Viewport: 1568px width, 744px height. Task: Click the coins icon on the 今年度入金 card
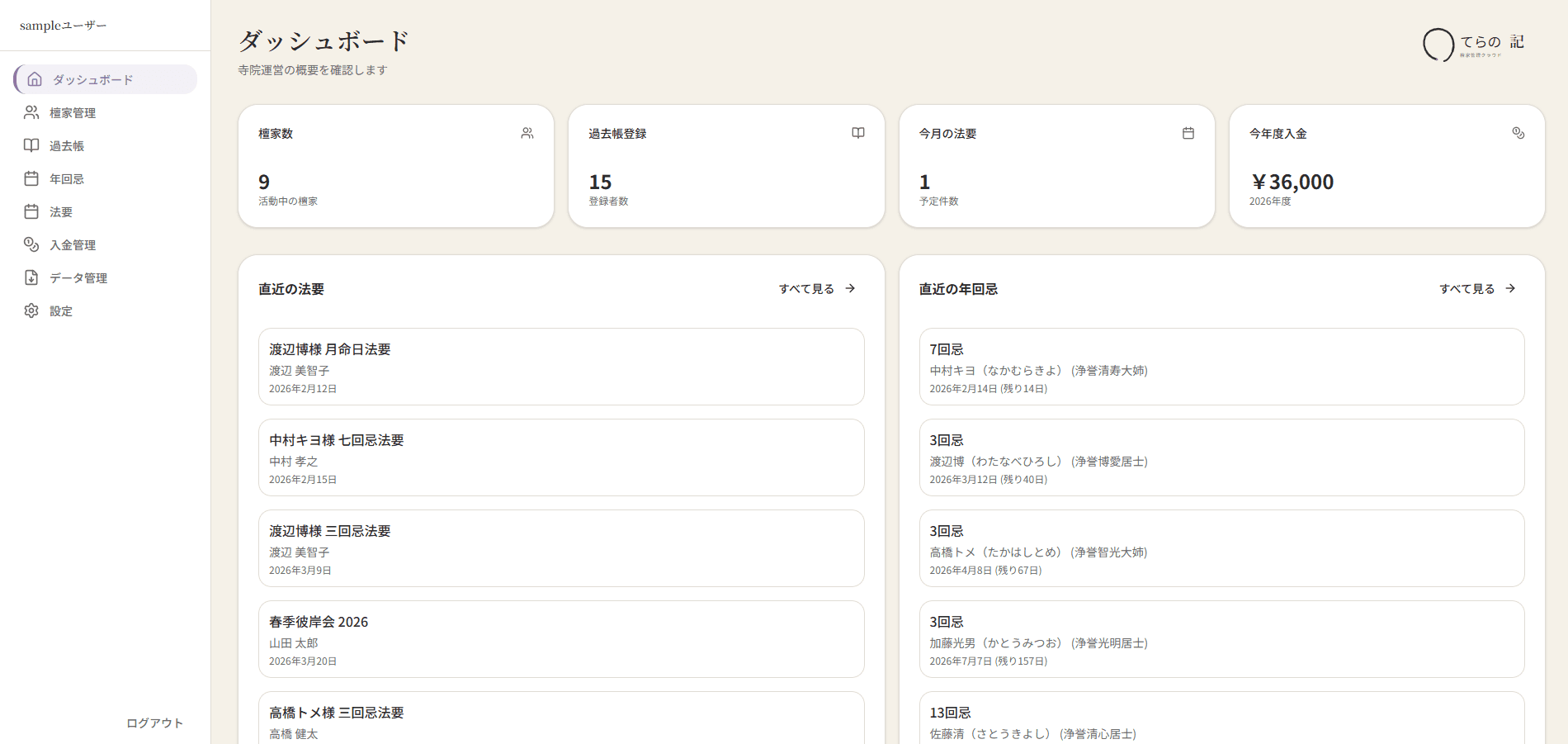(x=1519, y=132)
